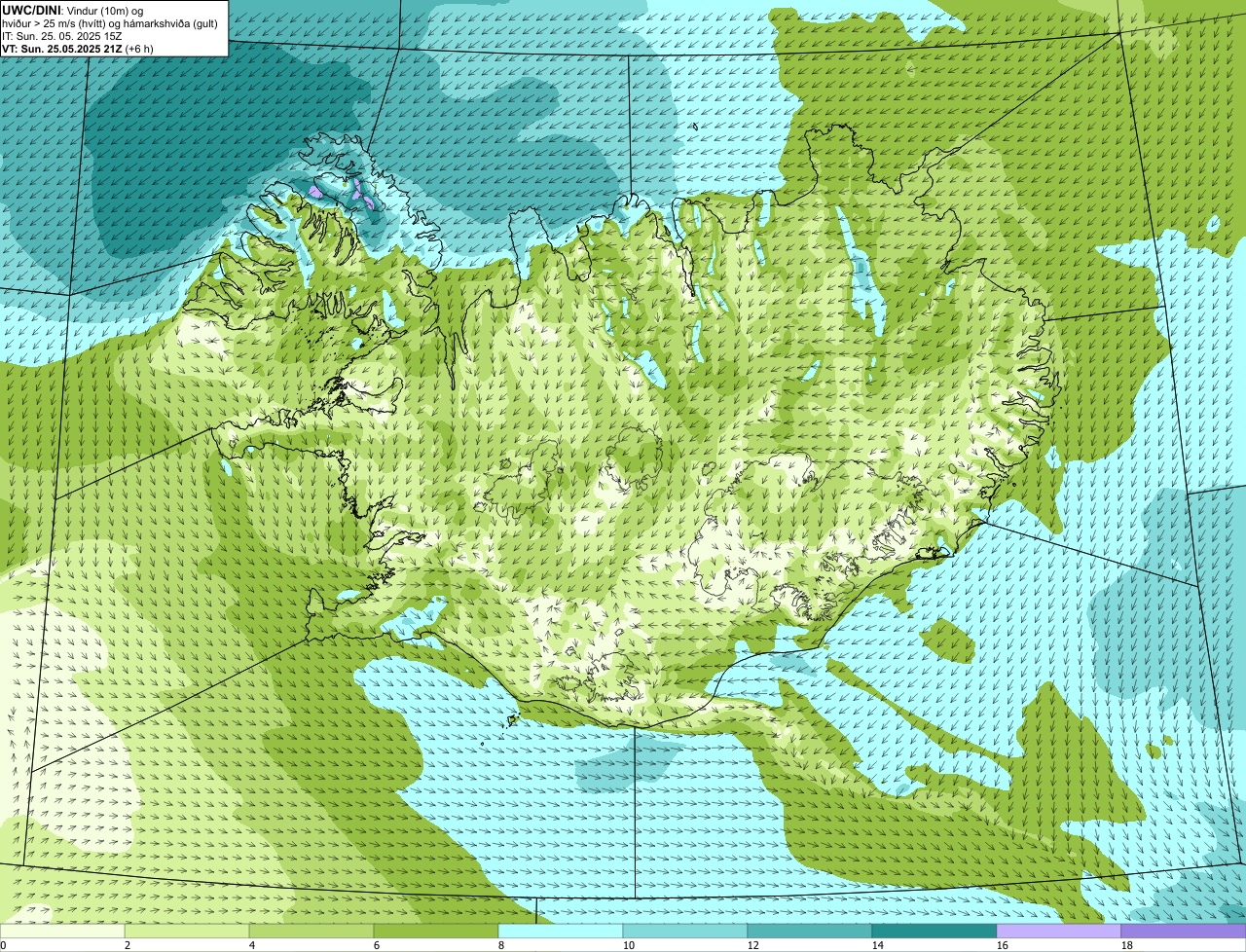This screenshot has height=952, width=1246.
Task: Click the legend scale label '4'
Action: point(252,945)
